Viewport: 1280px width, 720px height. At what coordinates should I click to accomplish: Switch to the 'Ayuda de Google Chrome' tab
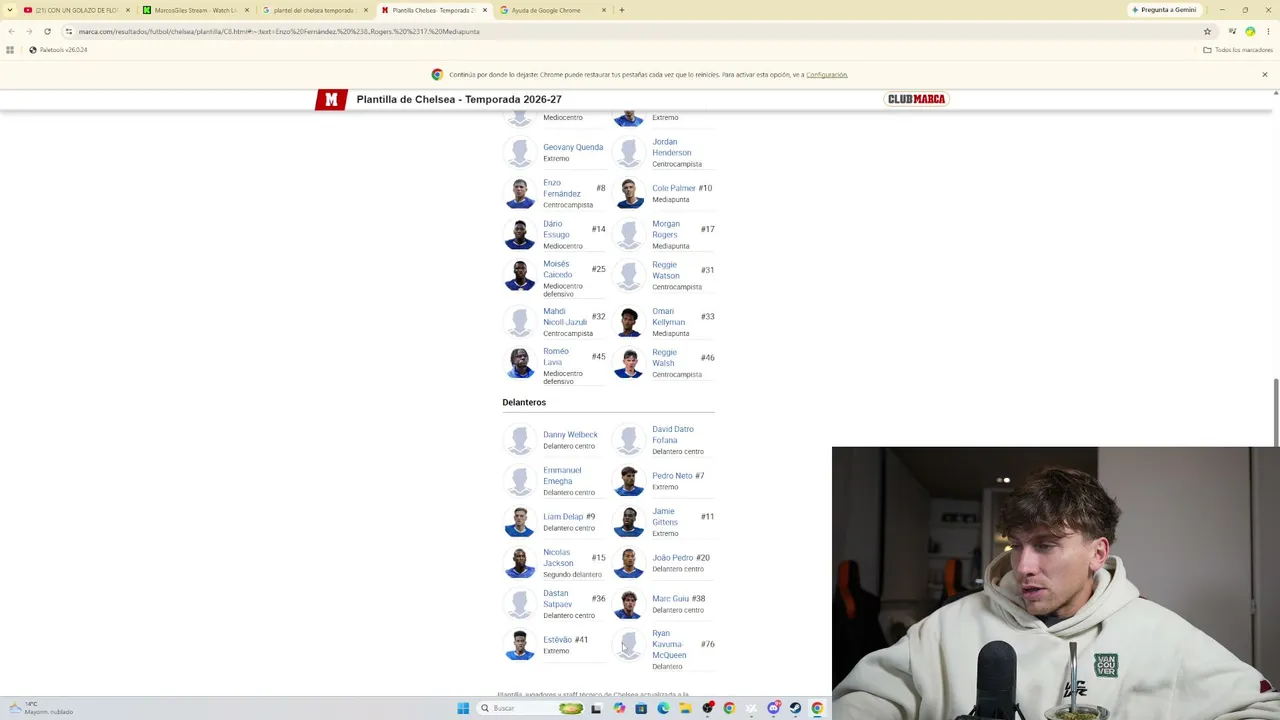552,10
